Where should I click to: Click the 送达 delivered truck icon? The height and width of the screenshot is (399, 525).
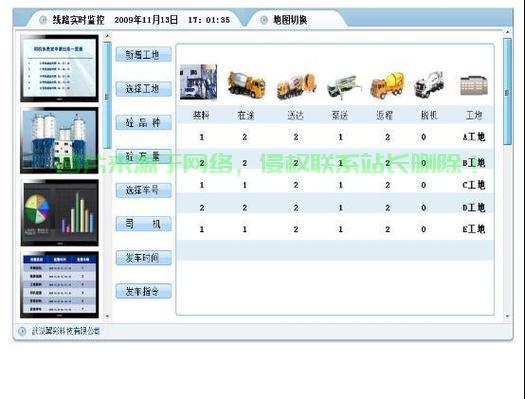pyautogui.click(x=296, y=86)
